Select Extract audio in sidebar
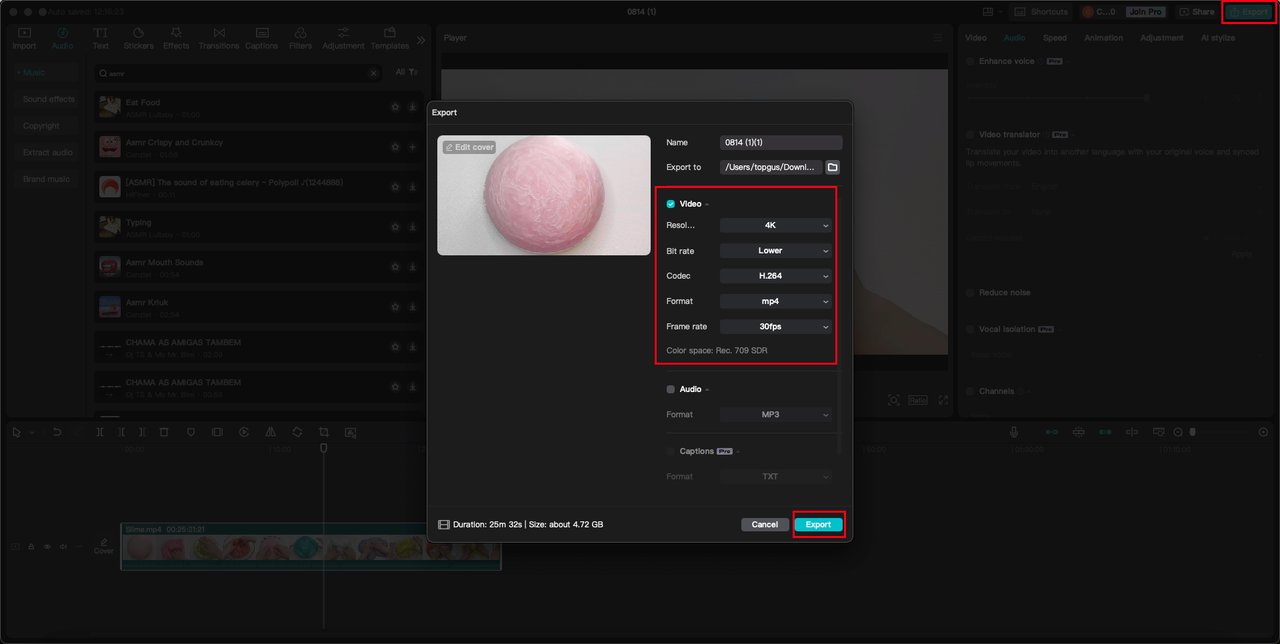The width and height of the screenshot is (1280, 644). [x=48, y=153]
